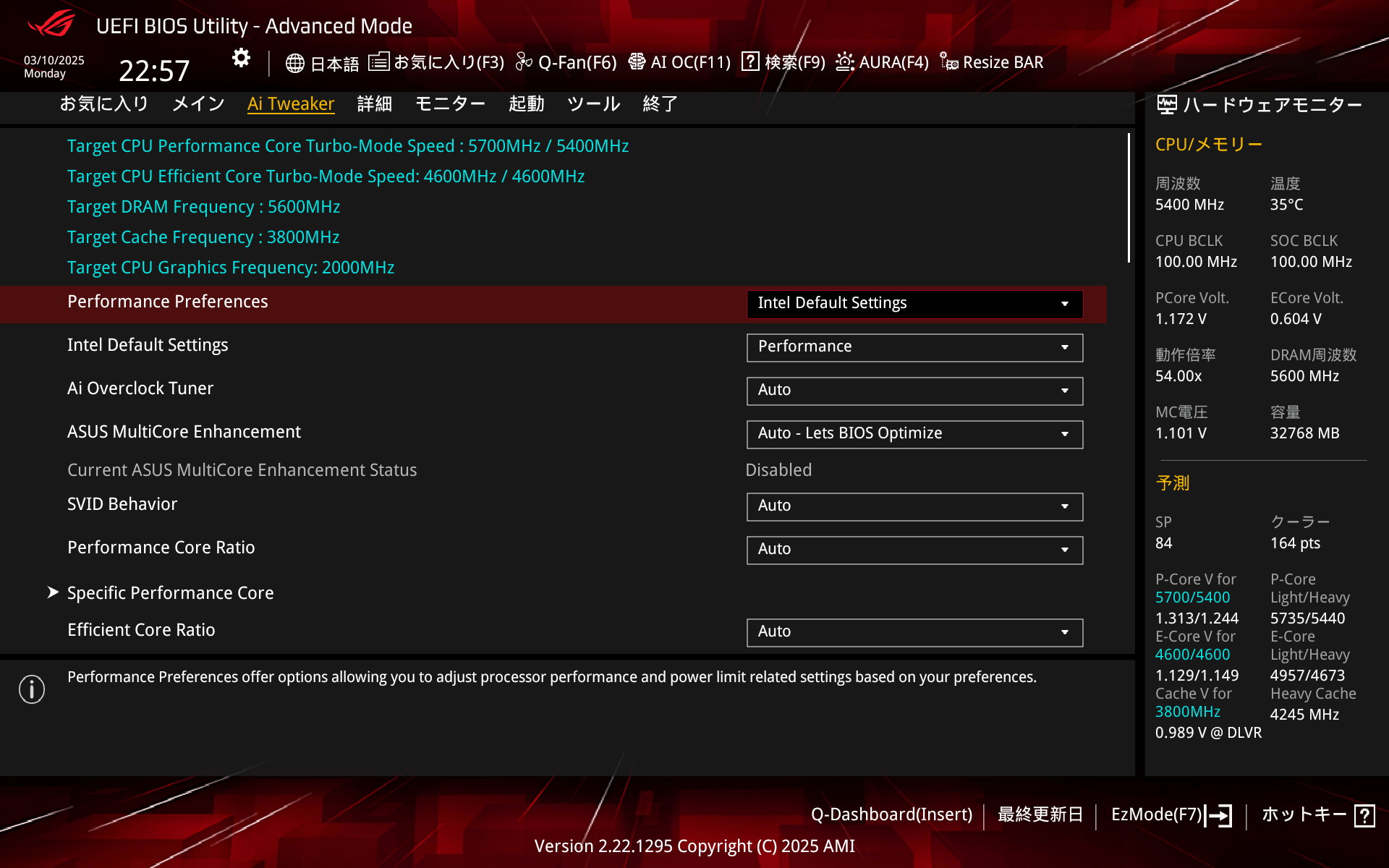Viewport: 1389px width, 868px height.
Task: Select the Ai Overclock Tuner label
Action: click(x=140, y=388)
